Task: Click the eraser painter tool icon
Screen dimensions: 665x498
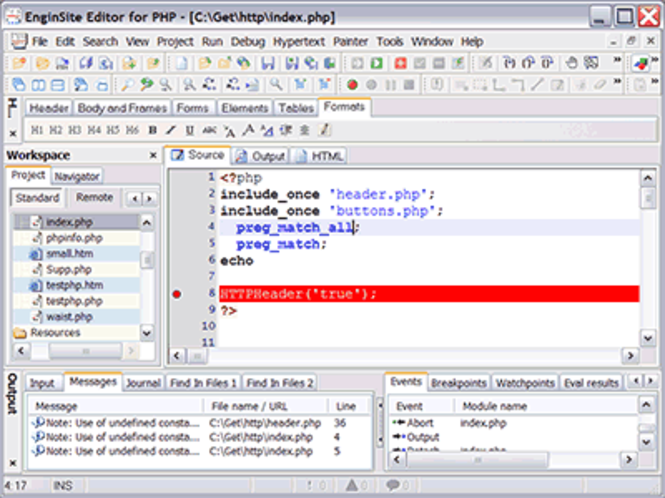Action: (600, 85)
